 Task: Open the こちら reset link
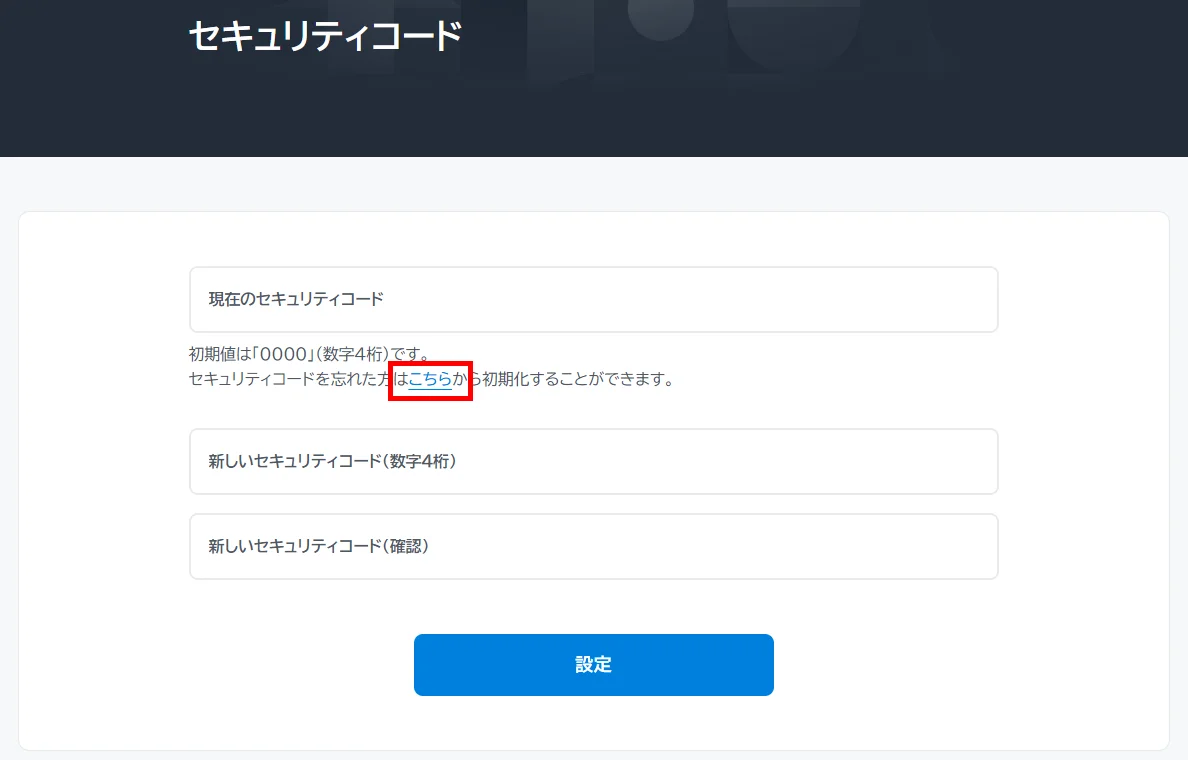[430, 379]
